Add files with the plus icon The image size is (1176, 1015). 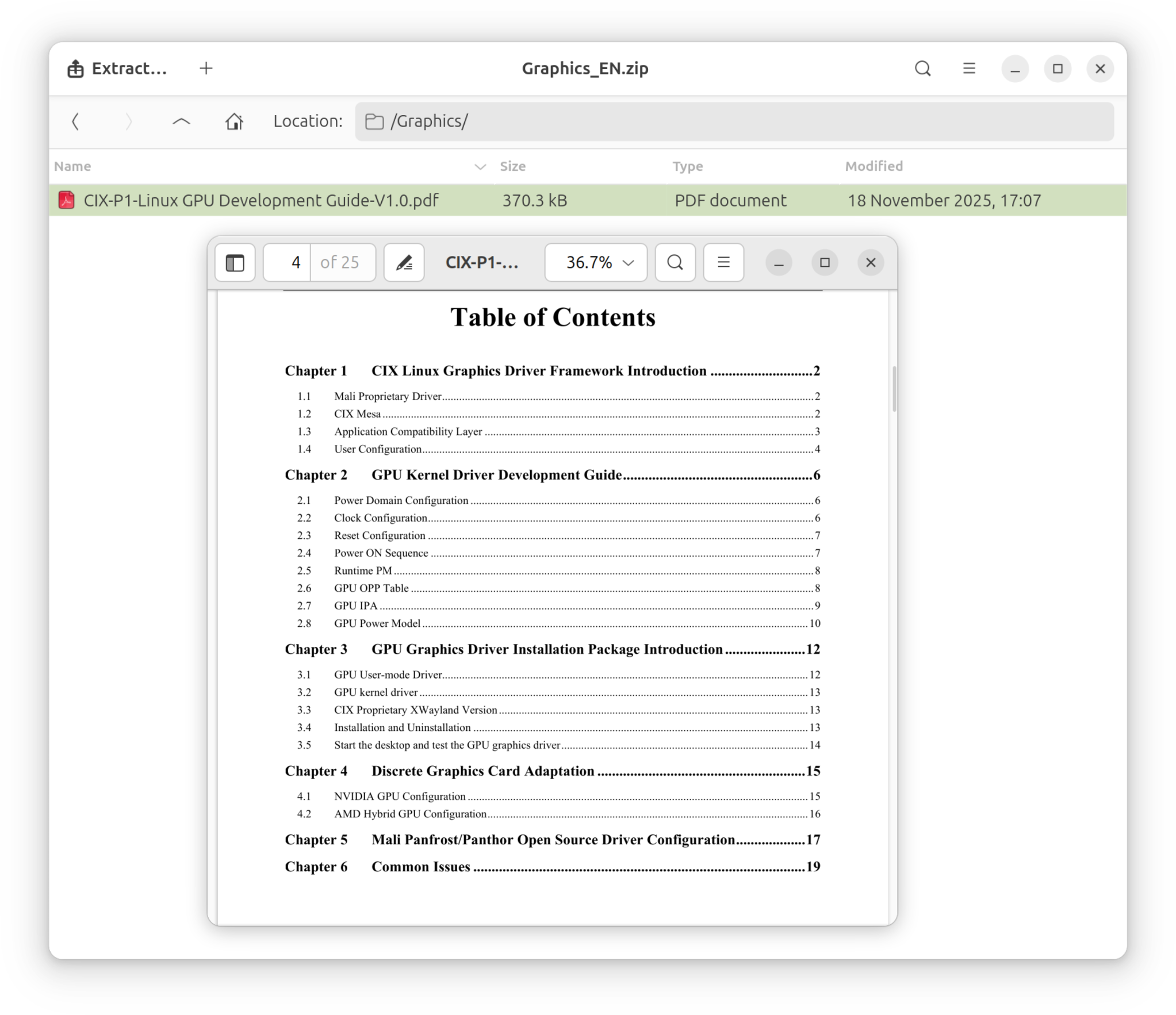tap(206, 68)
